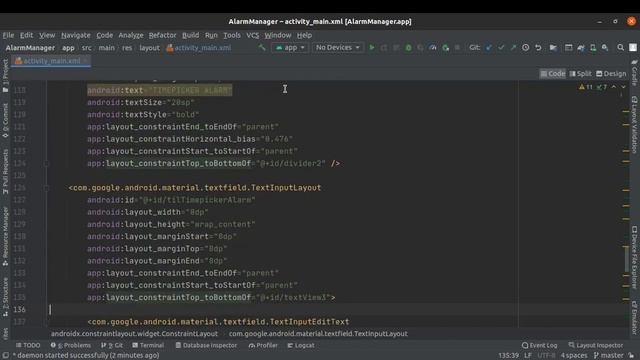The image size is (640, 360).
Task: Click the Profile app gauge icon
Action: (433, 48)
